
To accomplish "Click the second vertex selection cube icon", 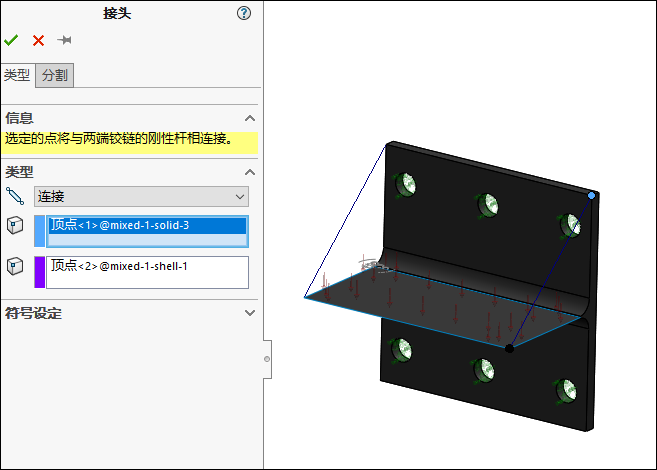I will tap(15, 266).
